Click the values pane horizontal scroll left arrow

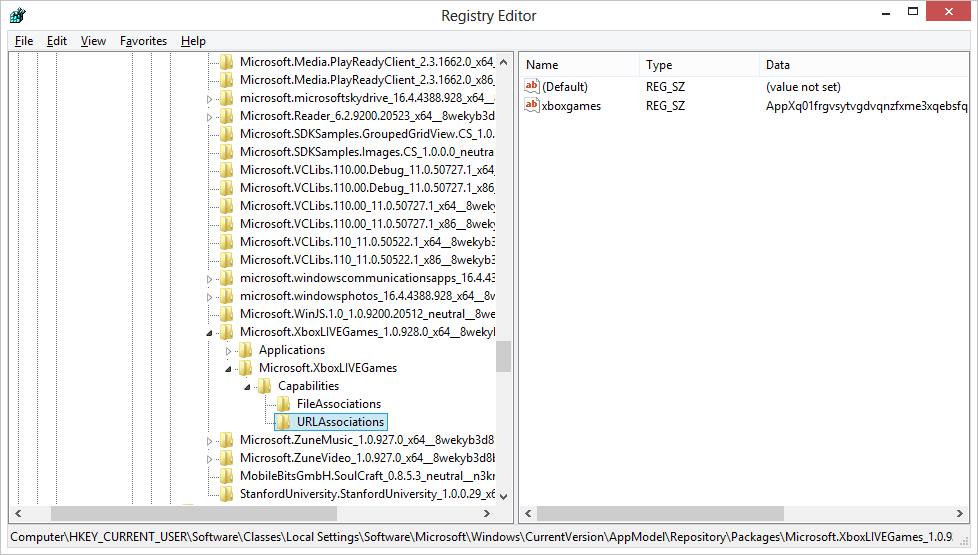coord(528,513)
